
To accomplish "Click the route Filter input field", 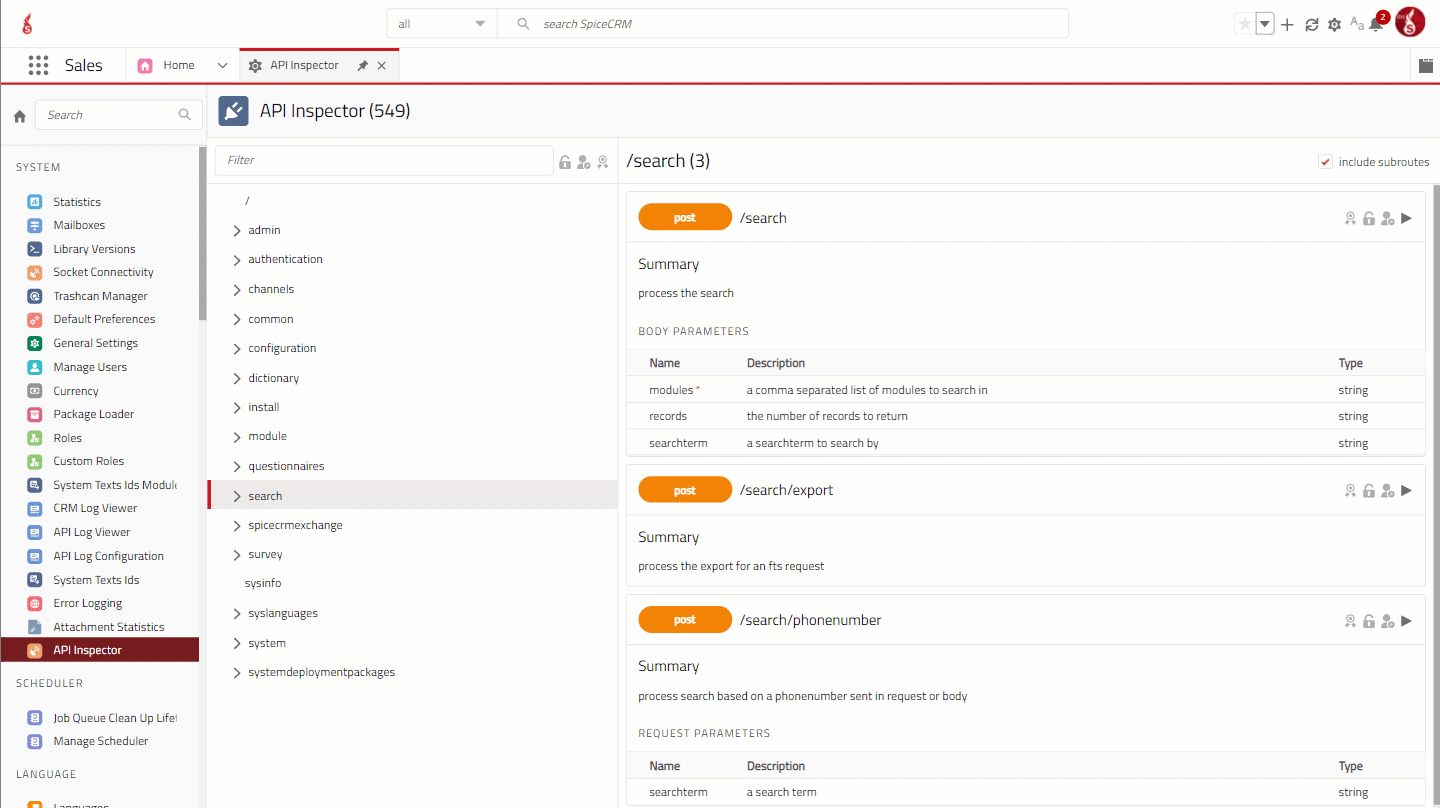I will 384,160.
